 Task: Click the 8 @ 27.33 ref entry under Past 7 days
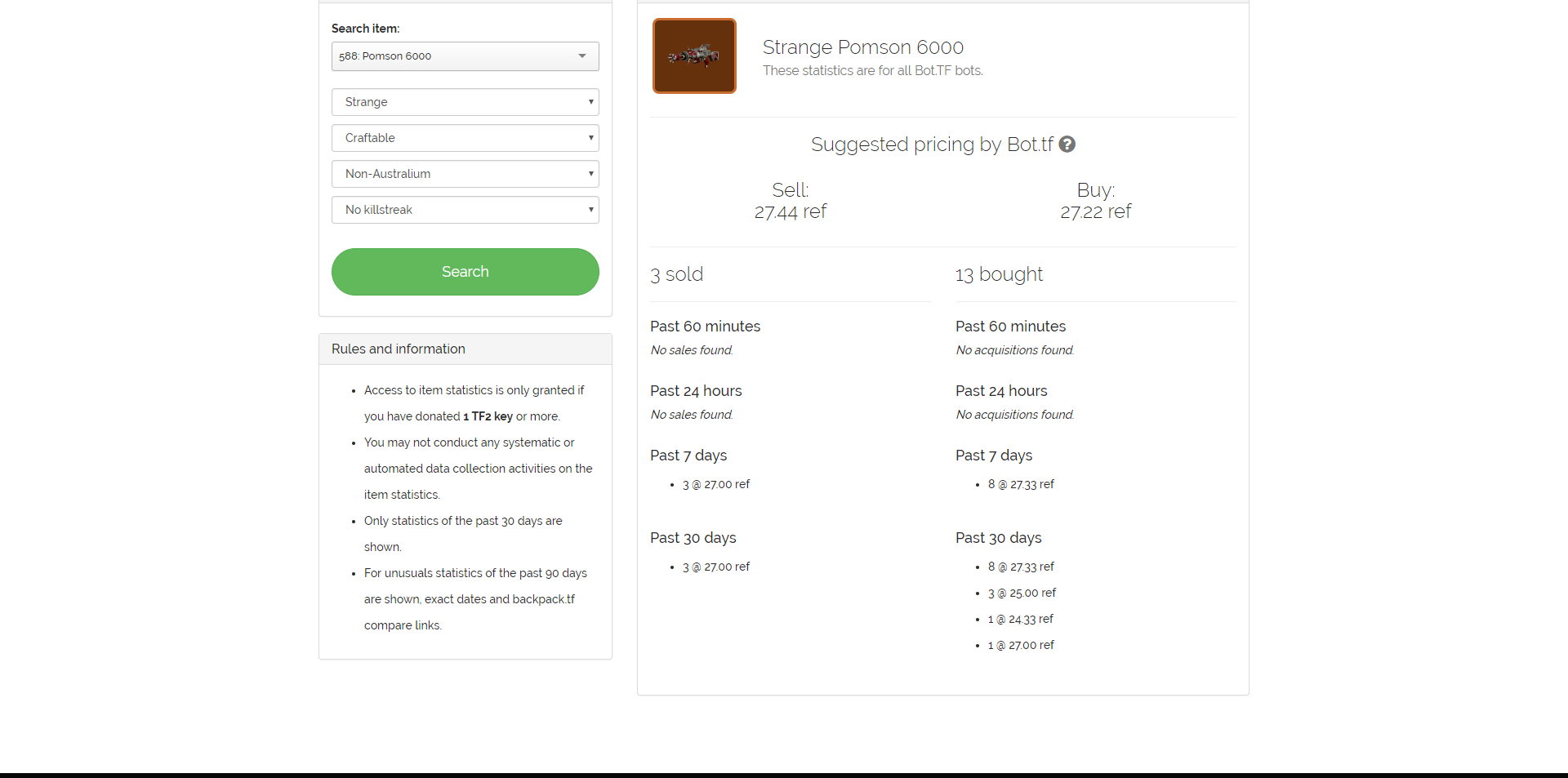click(1021, 484)
